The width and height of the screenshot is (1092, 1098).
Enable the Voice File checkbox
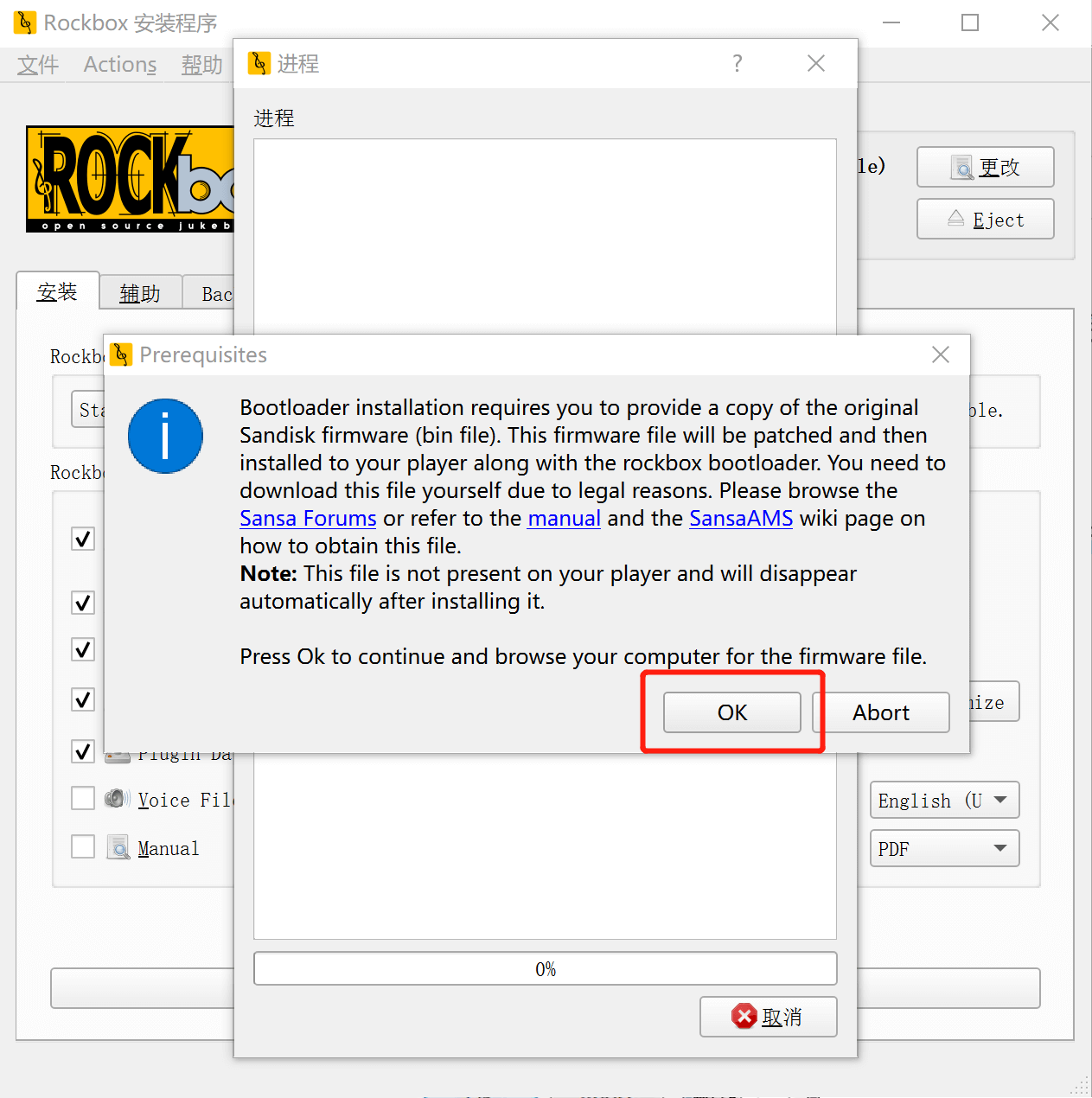[x=83, y=798]
